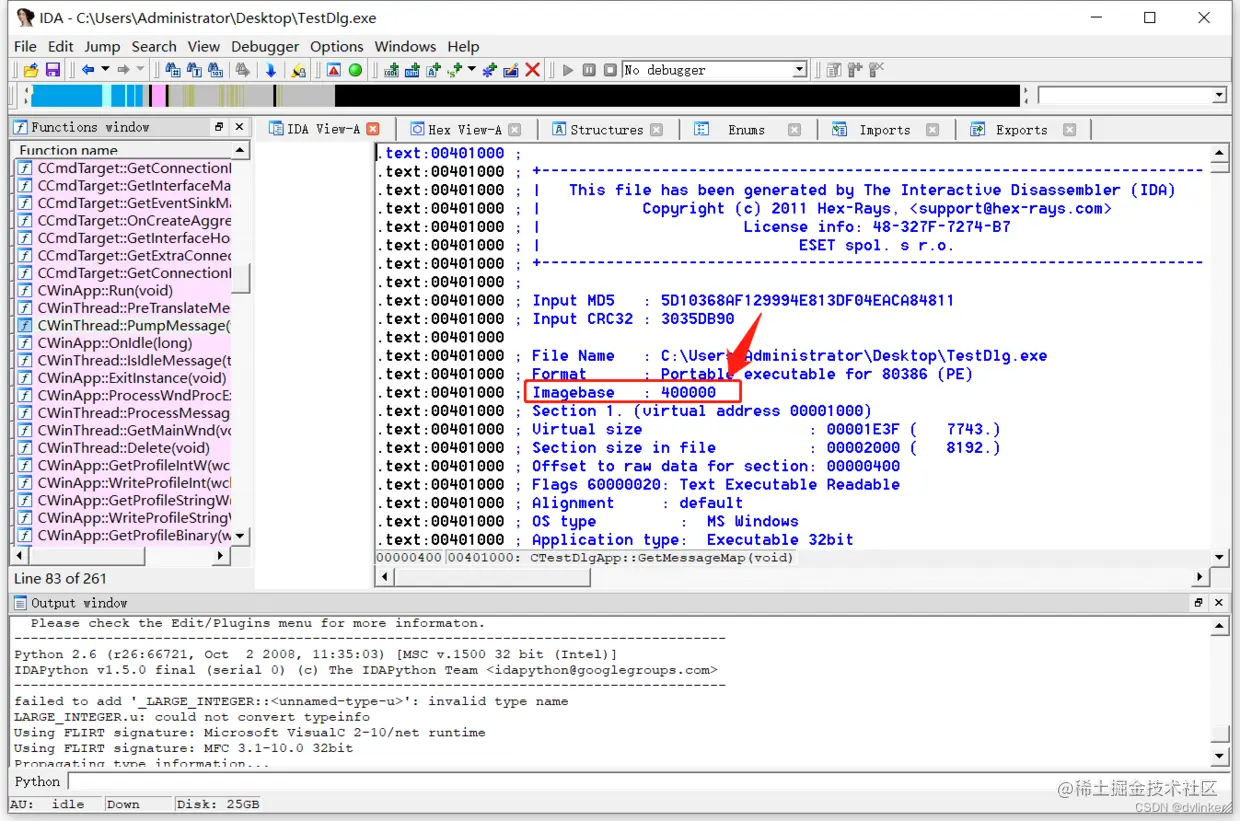Click the Open file toolbar icon
This screenshot has height=821, width=1240.
click(31, 70)
